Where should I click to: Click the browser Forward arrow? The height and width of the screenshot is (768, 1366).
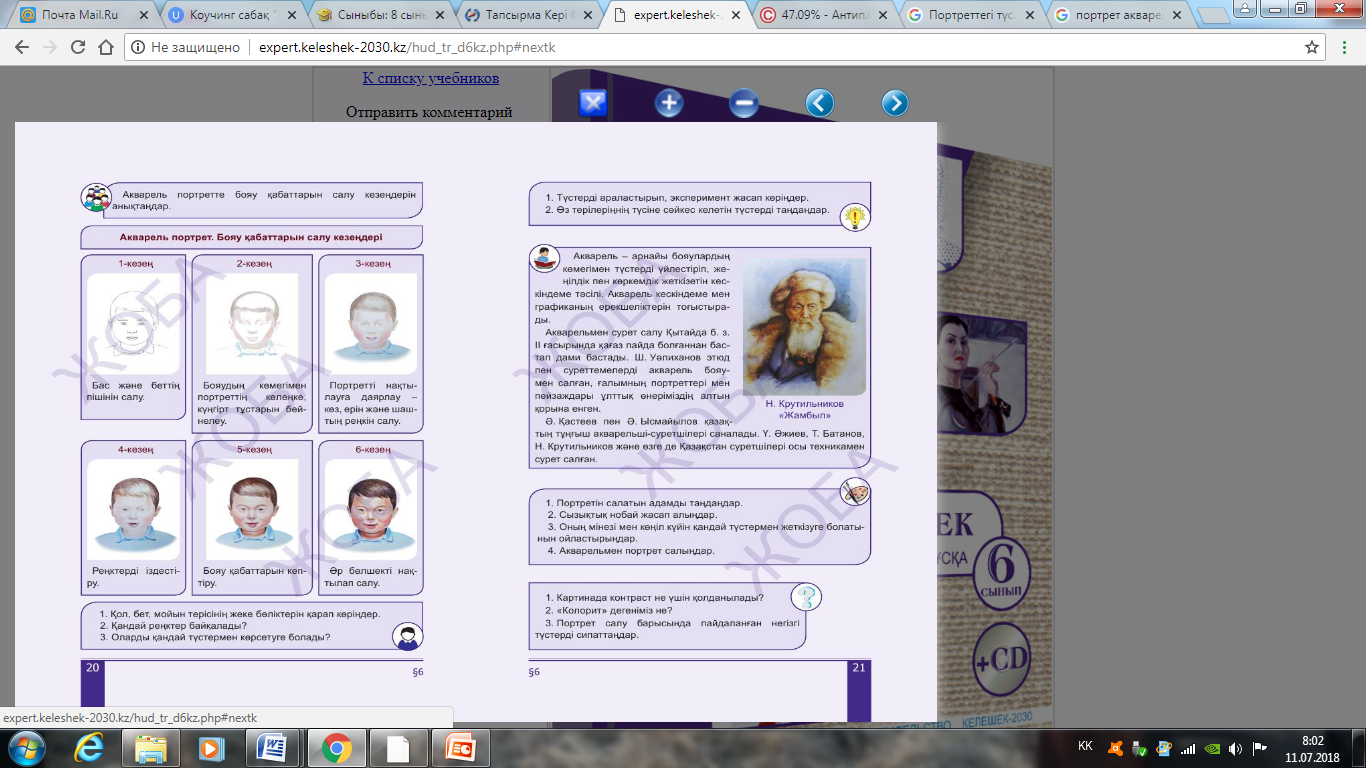point(49,47)
